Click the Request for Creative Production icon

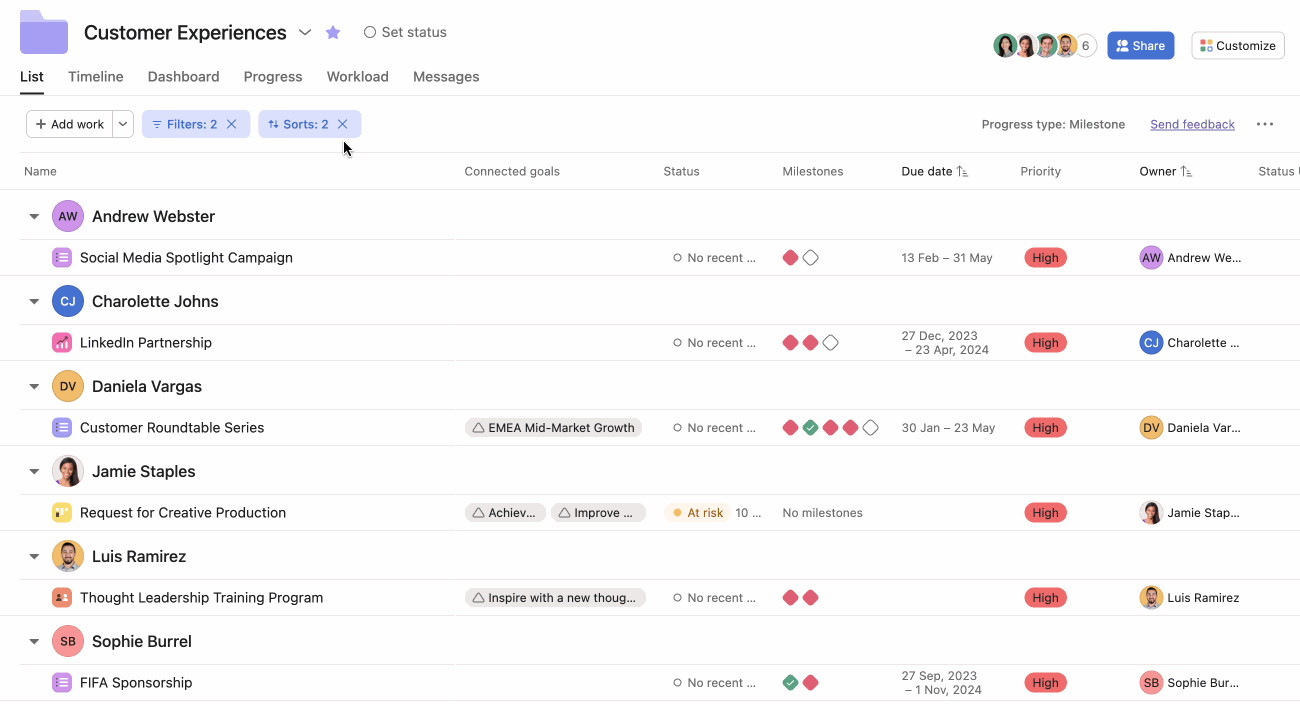[62, 513]
